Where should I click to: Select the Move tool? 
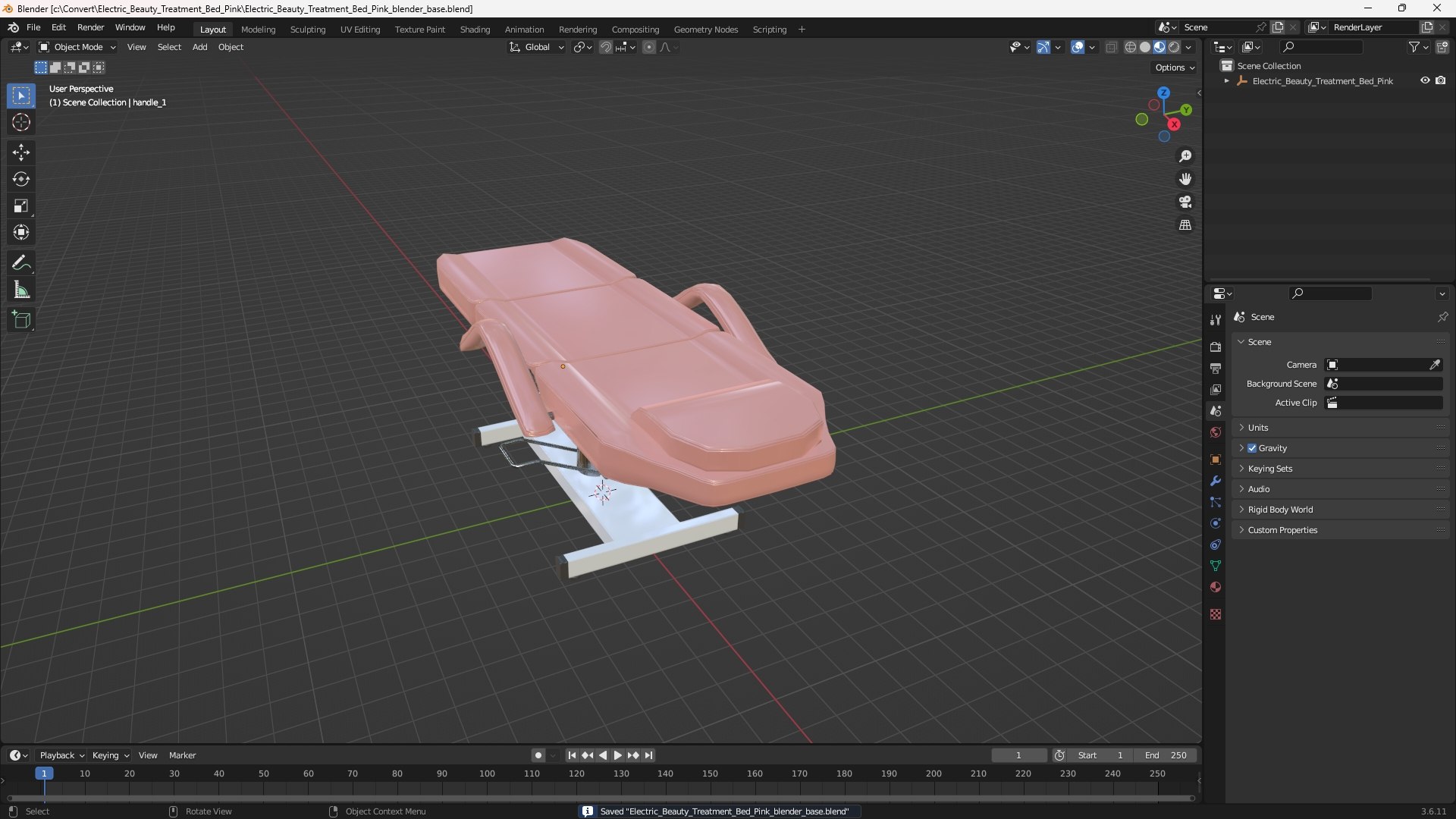[x=21, y=152]
